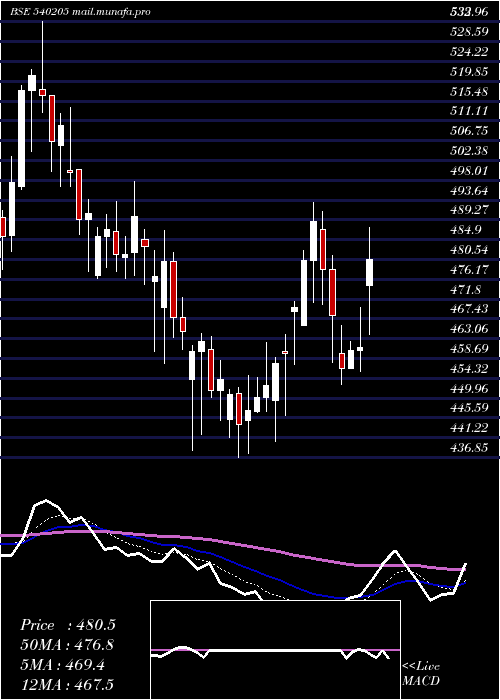The image size is (500, 700).
Task: Click the 502.38 price axis label
Action: pos(469,151)
